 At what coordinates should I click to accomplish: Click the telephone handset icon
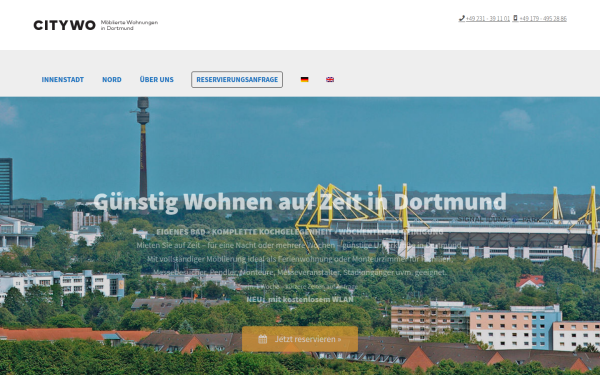pos(462,18)
